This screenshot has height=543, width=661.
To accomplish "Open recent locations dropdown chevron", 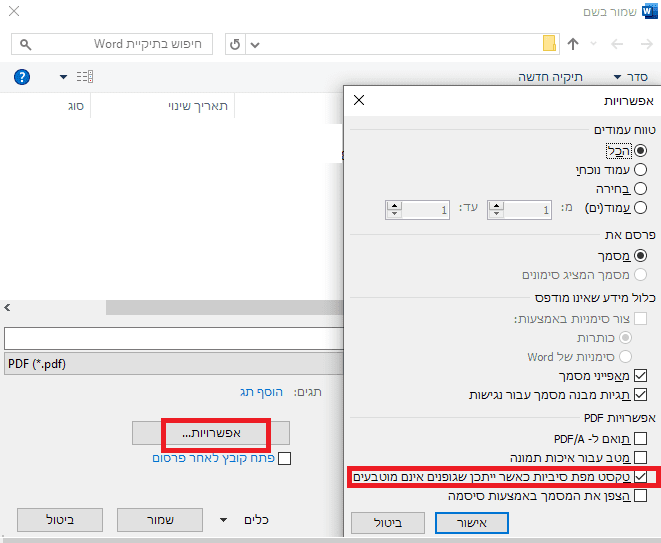I will (594, 43).
